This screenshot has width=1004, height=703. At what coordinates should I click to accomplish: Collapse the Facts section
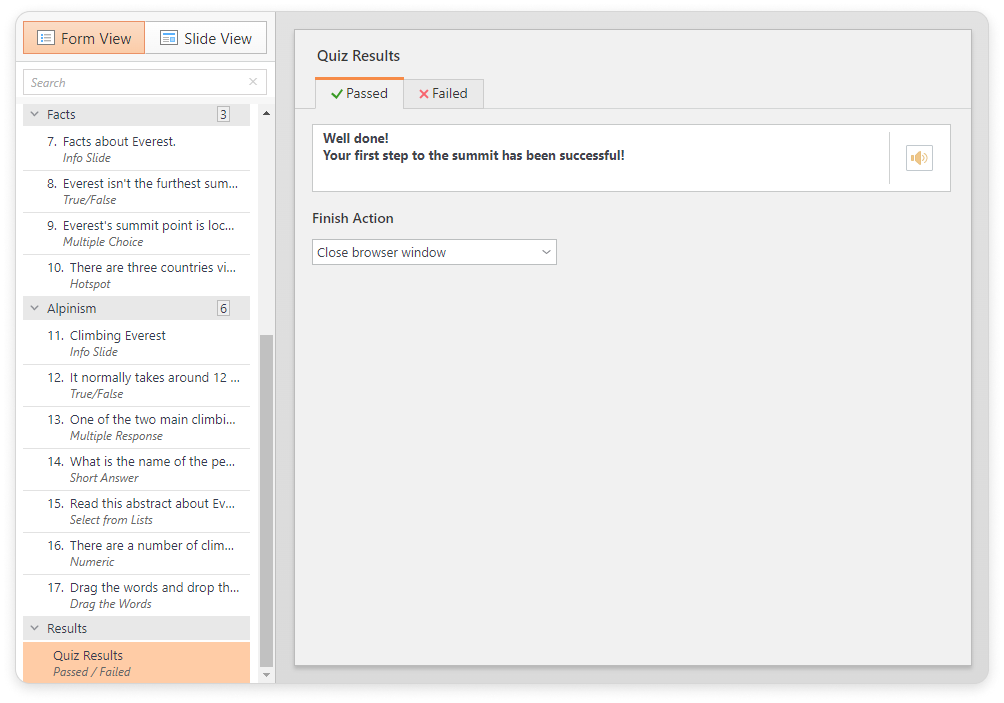(35, 115)
